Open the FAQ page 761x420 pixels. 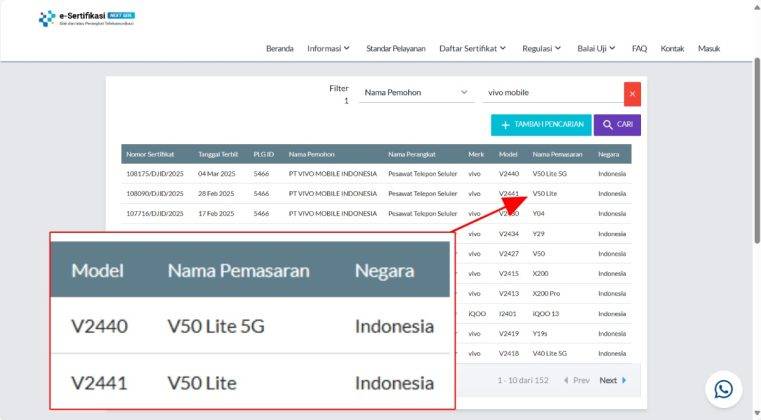[x=639, y=49]
